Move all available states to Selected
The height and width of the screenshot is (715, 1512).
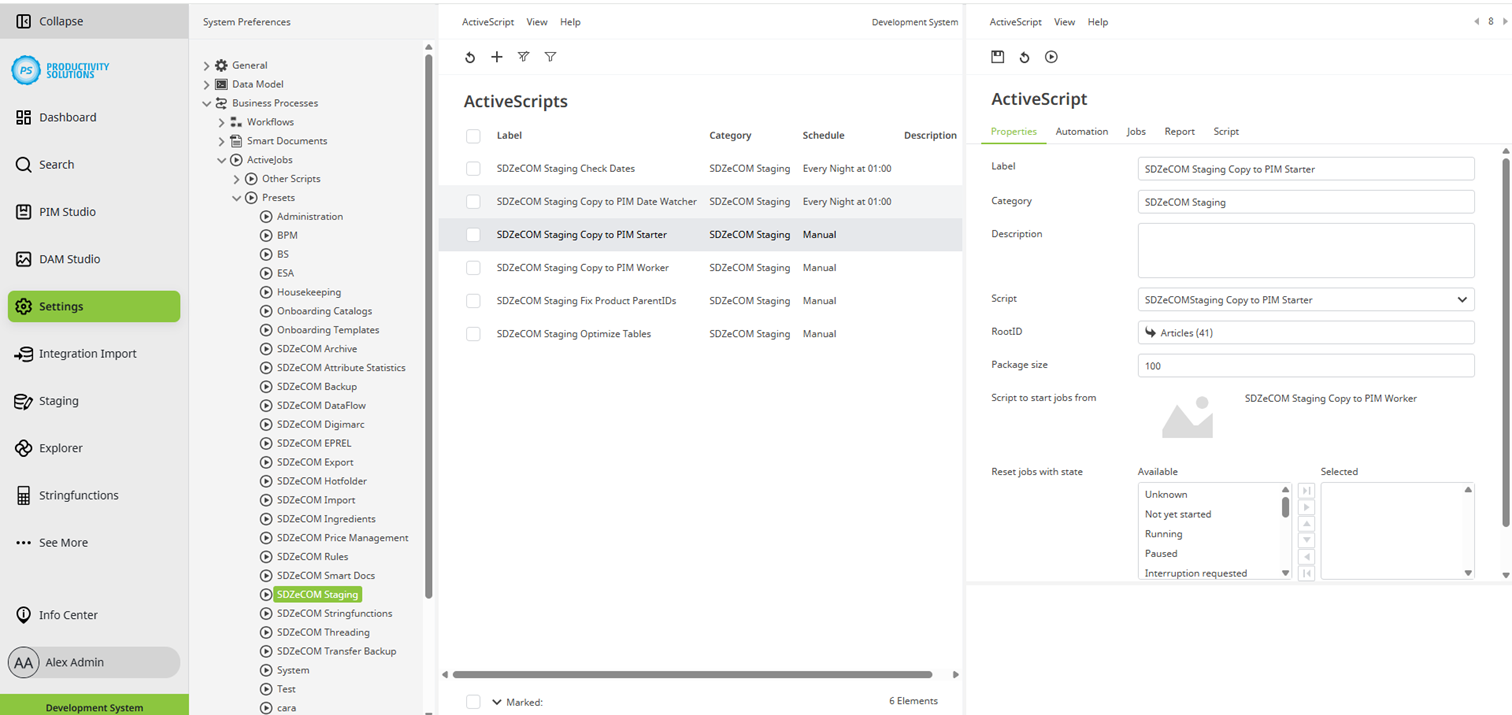1306,491
